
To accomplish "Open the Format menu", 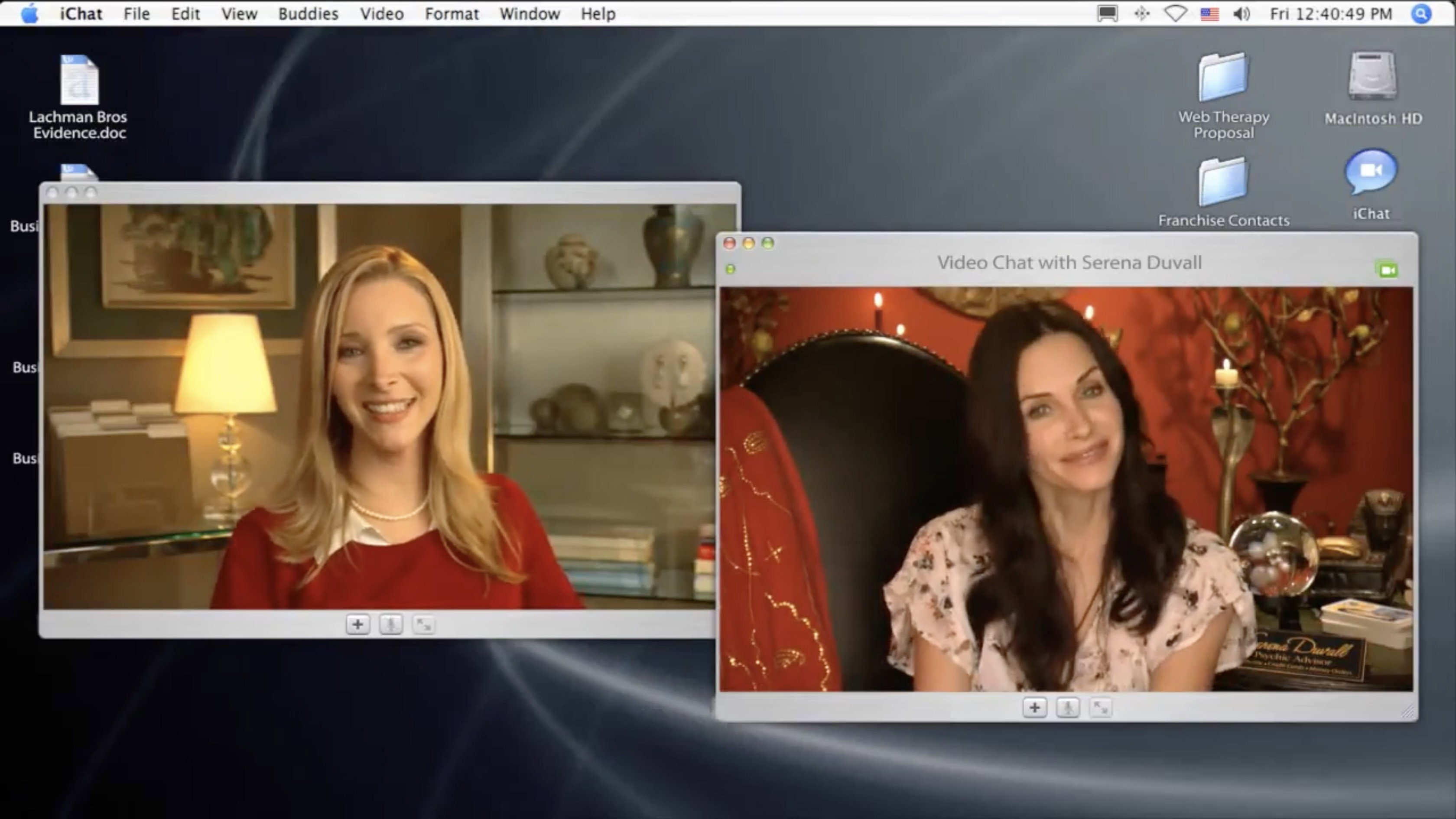I will coord(452,13).
